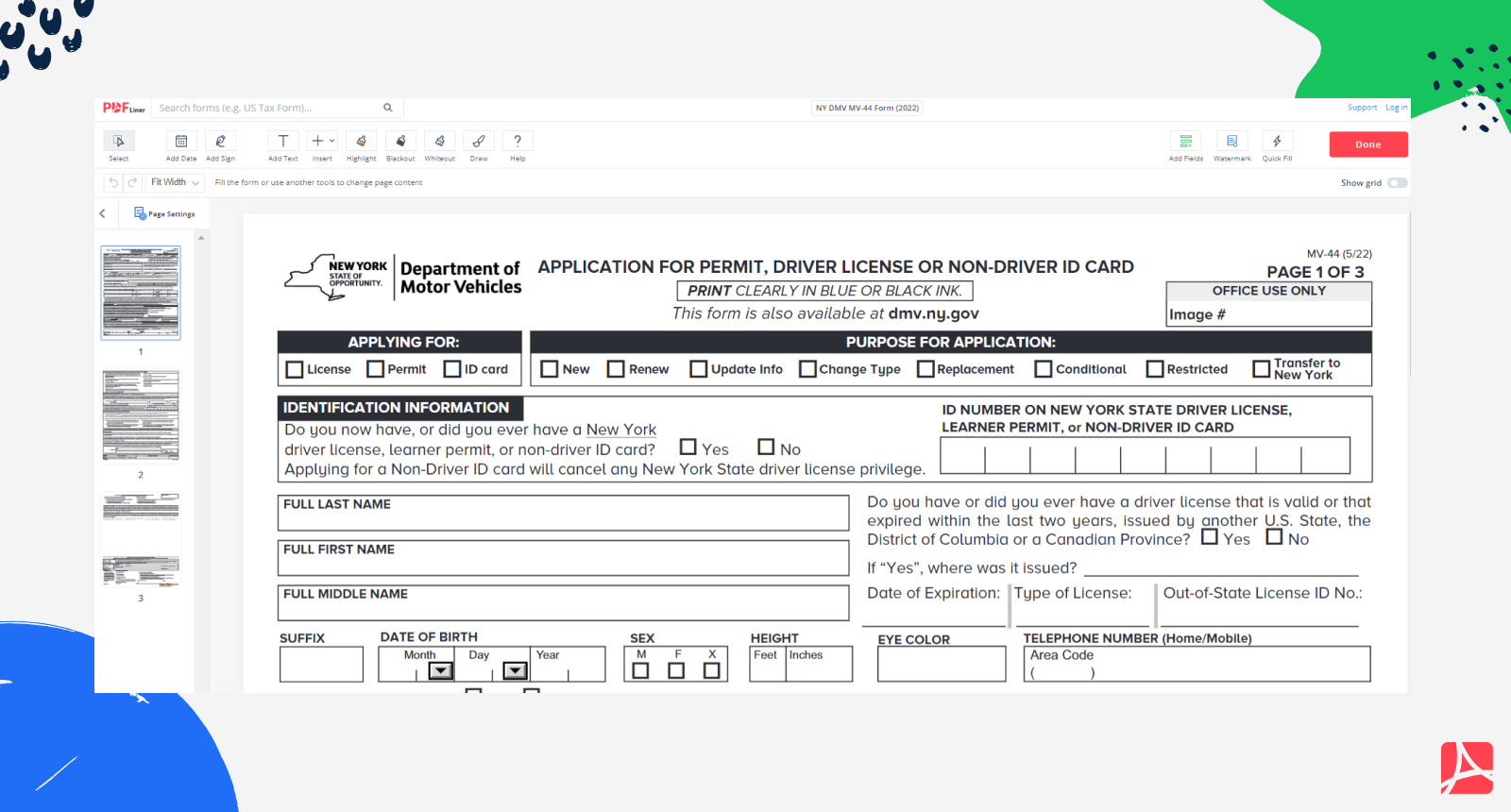The height and width of the screenshot is (812, 1511).
Task: Select the Add Date tool
Action: click(x=181, y=142)
